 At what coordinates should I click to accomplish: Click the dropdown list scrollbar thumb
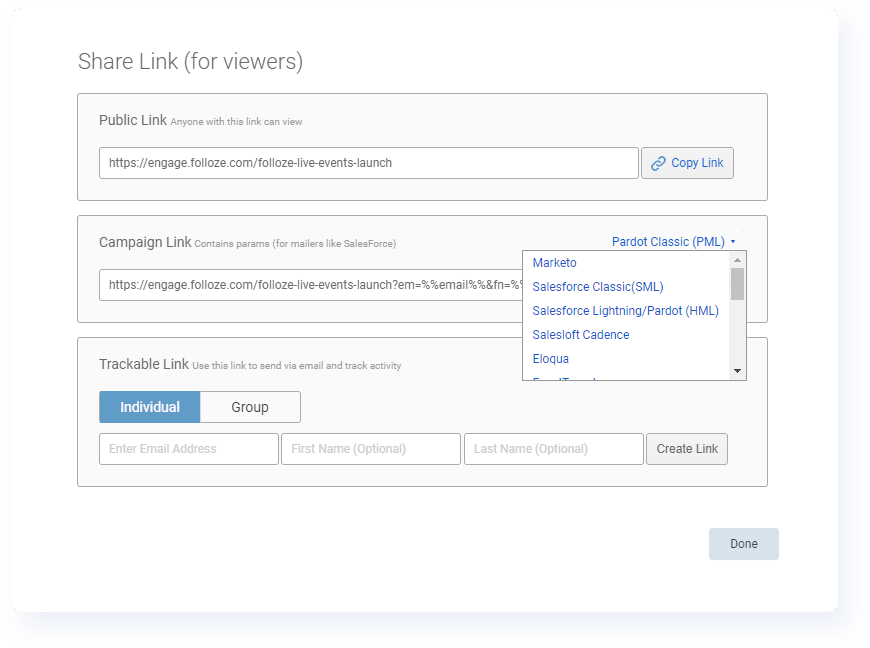738,284
